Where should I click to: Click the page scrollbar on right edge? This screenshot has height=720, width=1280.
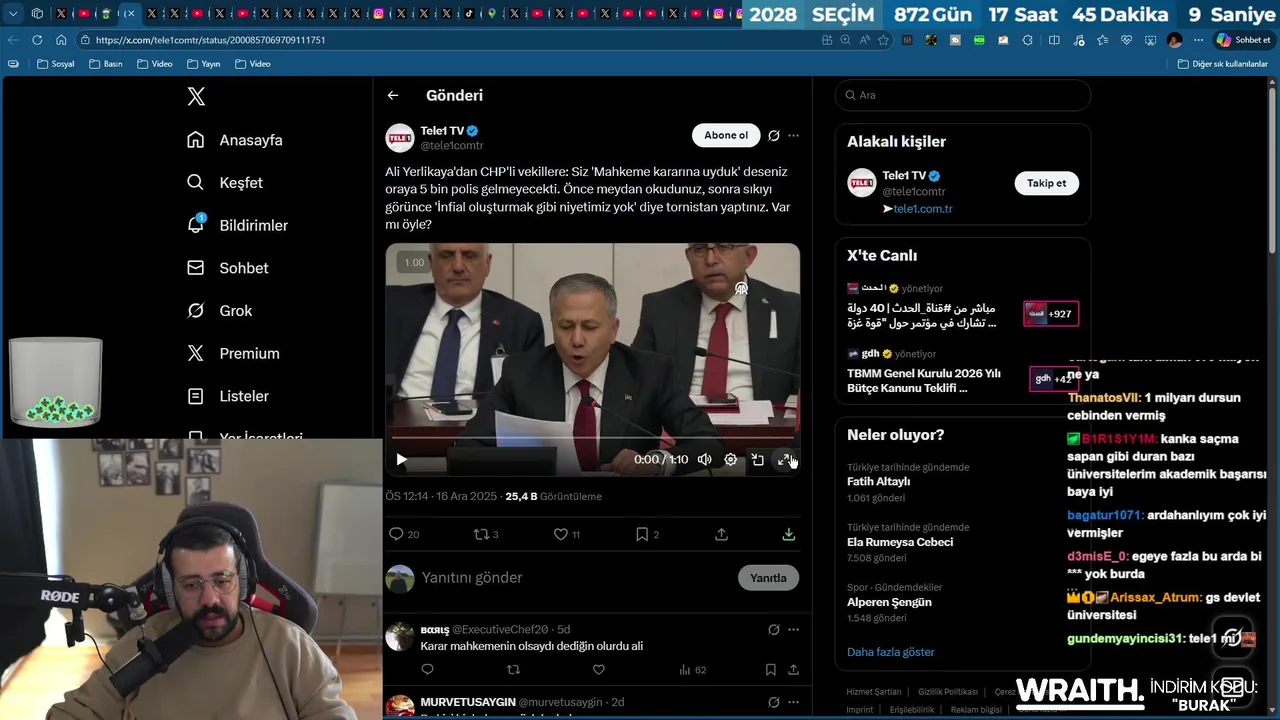point(1273,170)
